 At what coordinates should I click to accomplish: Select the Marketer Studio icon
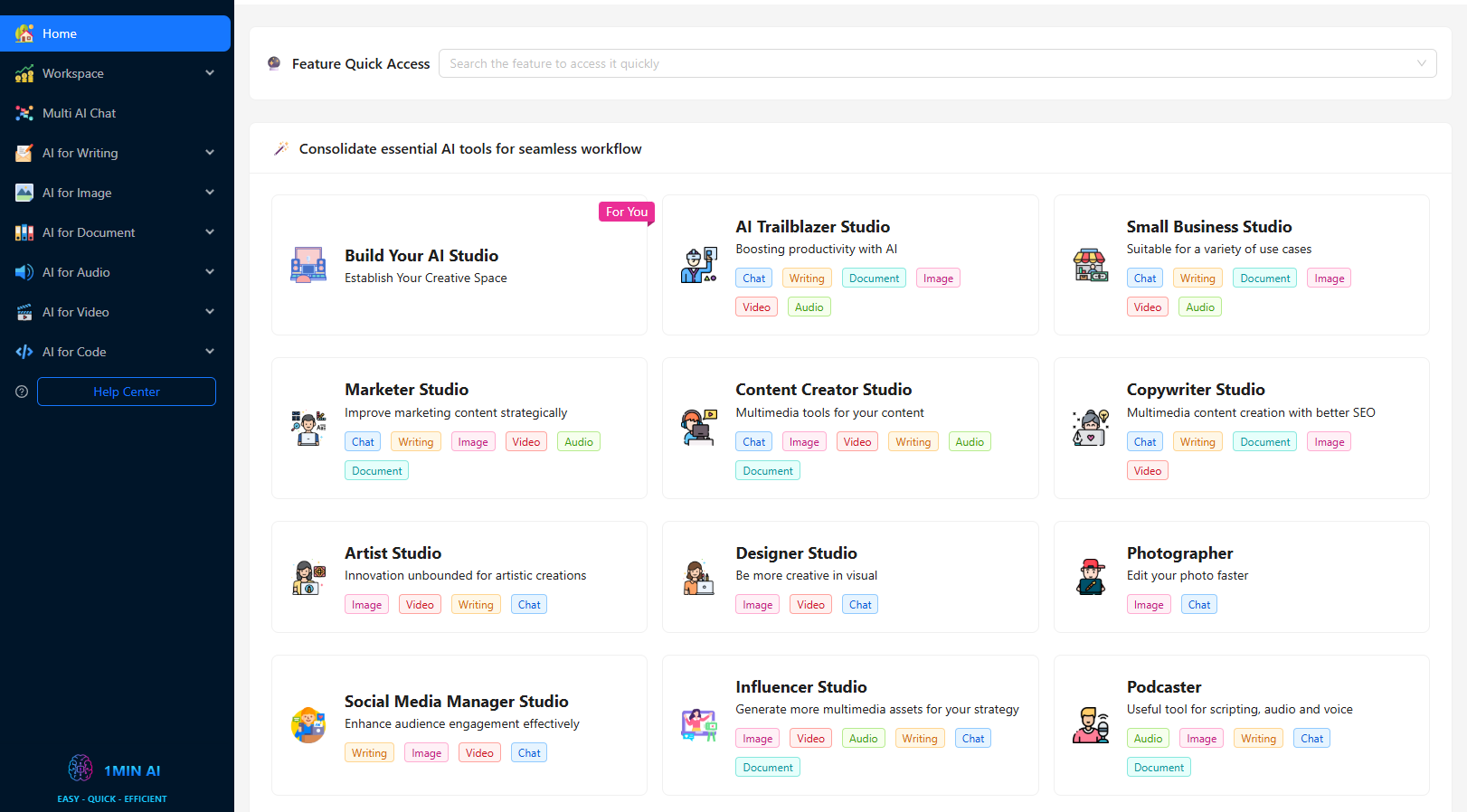pos(308,428)
